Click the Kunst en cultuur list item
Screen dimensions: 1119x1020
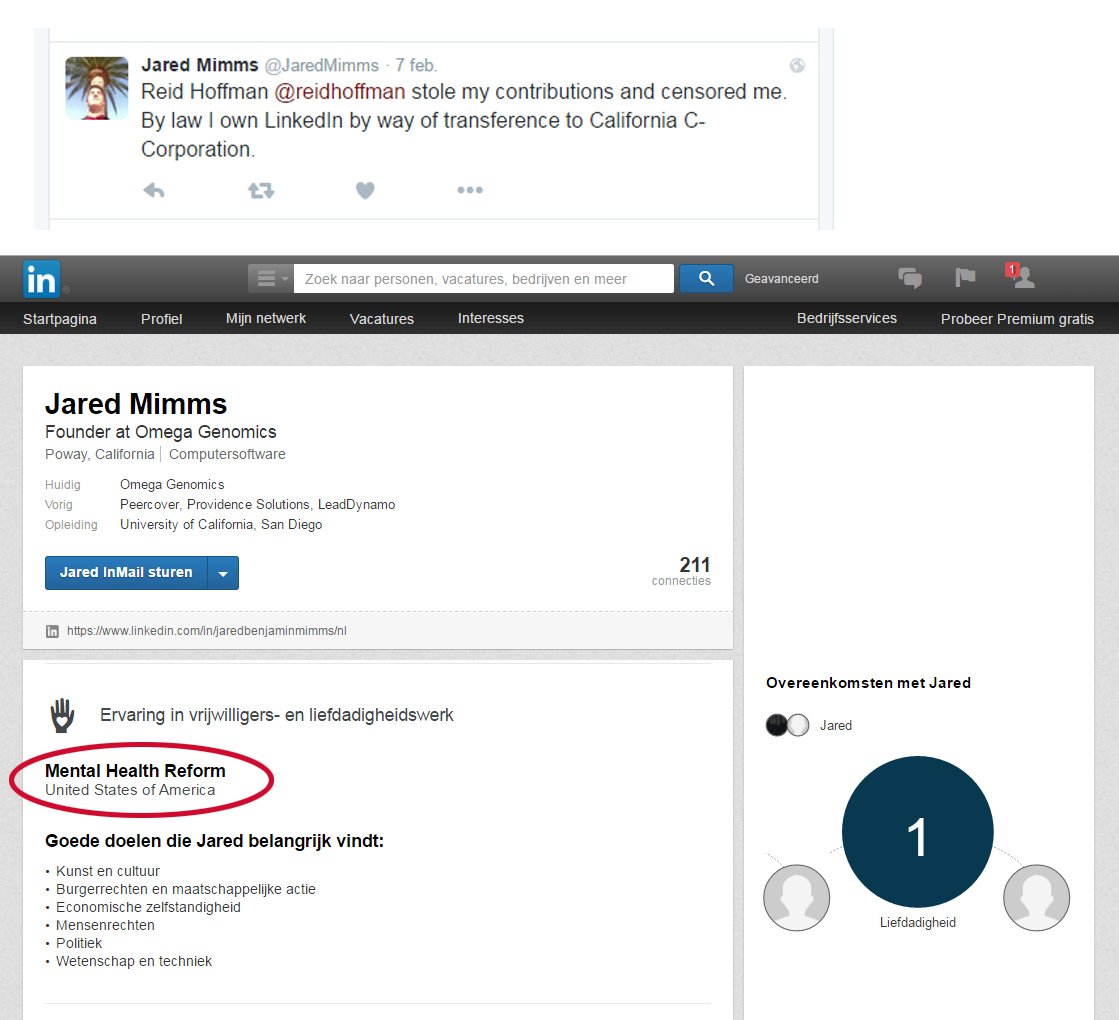tap(108, 872)
